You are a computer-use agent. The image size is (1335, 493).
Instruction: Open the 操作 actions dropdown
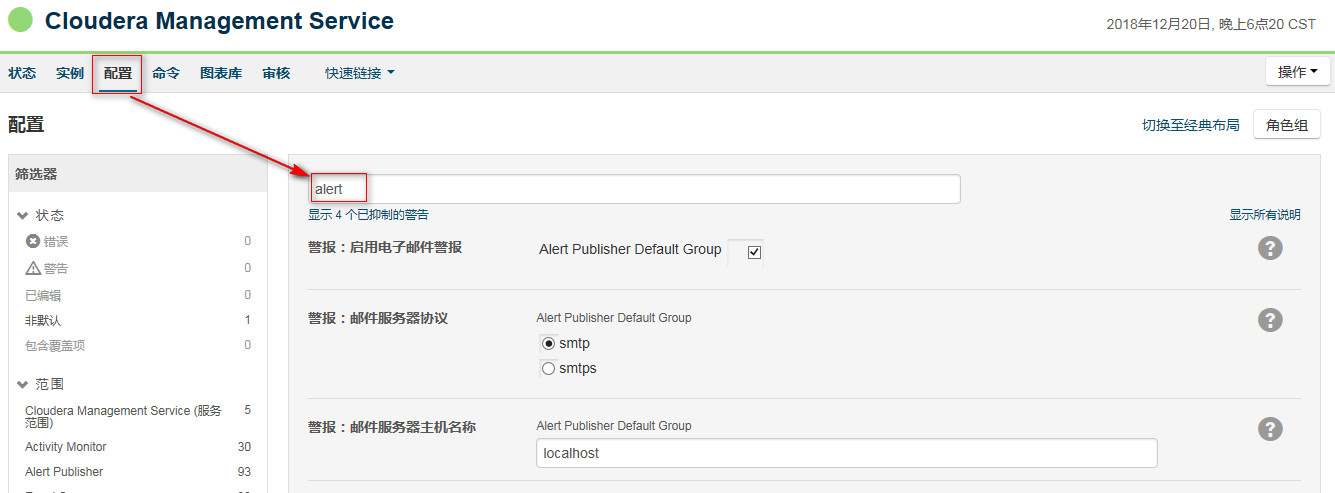point(1297,72)
